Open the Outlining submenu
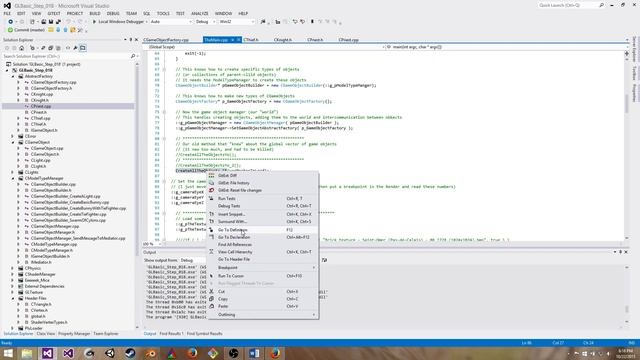The image size is (640, 360). coord(263,315)
